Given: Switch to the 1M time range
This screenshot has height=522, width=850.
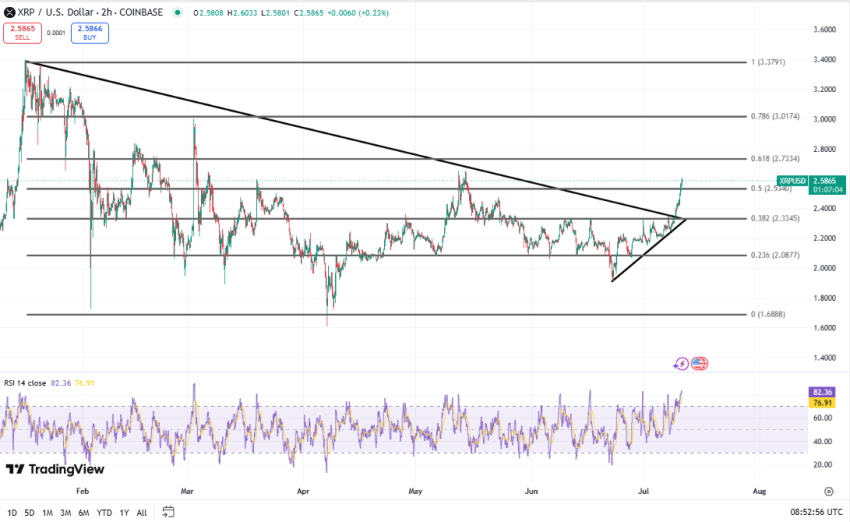Looking at the screenshot, I should click(x=47, y=512).
